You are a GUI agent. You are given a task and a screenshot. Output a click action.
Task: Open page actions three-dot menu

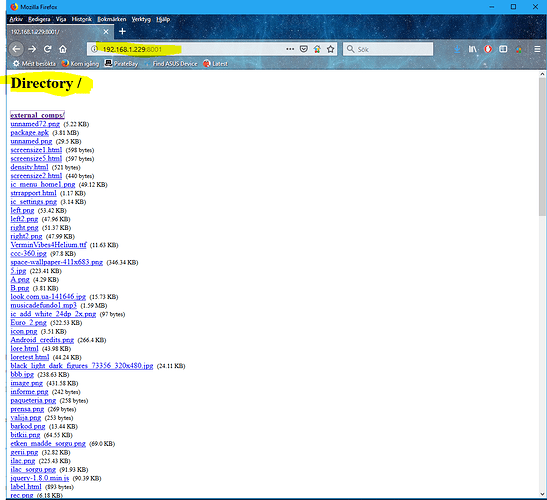[x=290, y=49]
